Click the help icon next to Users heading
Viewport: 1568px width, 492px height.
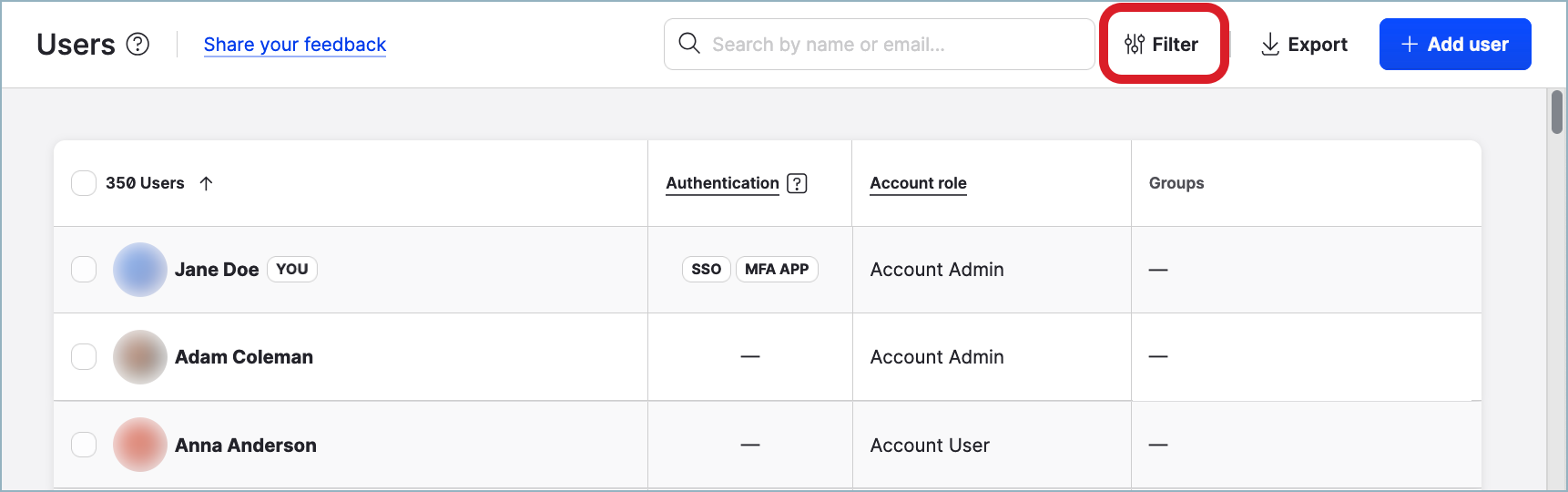tap(137, 44)
